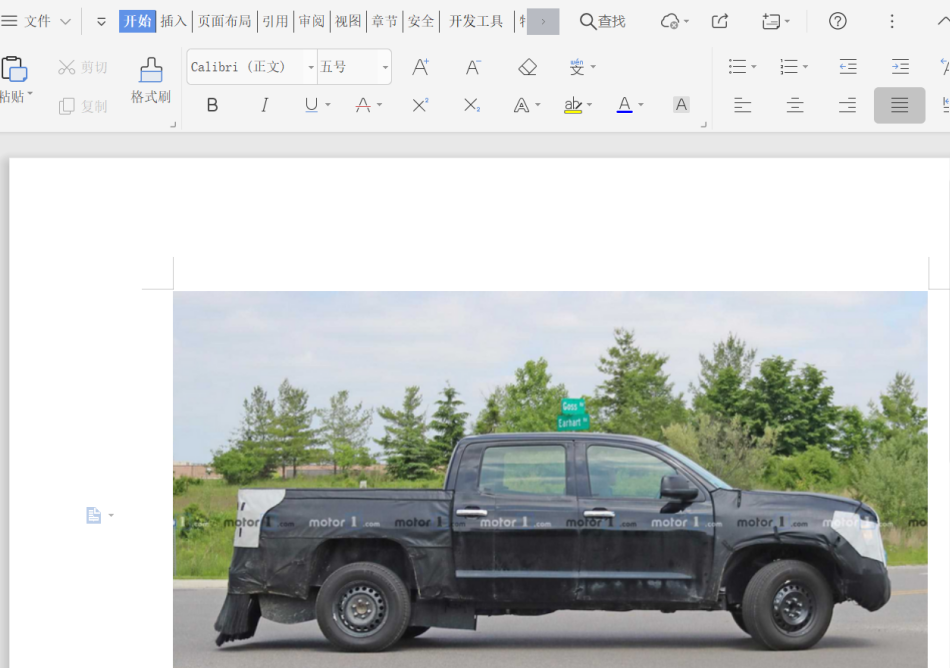Toggle bold formatting
Screen dimensions: 950x668
pos(212,105)
